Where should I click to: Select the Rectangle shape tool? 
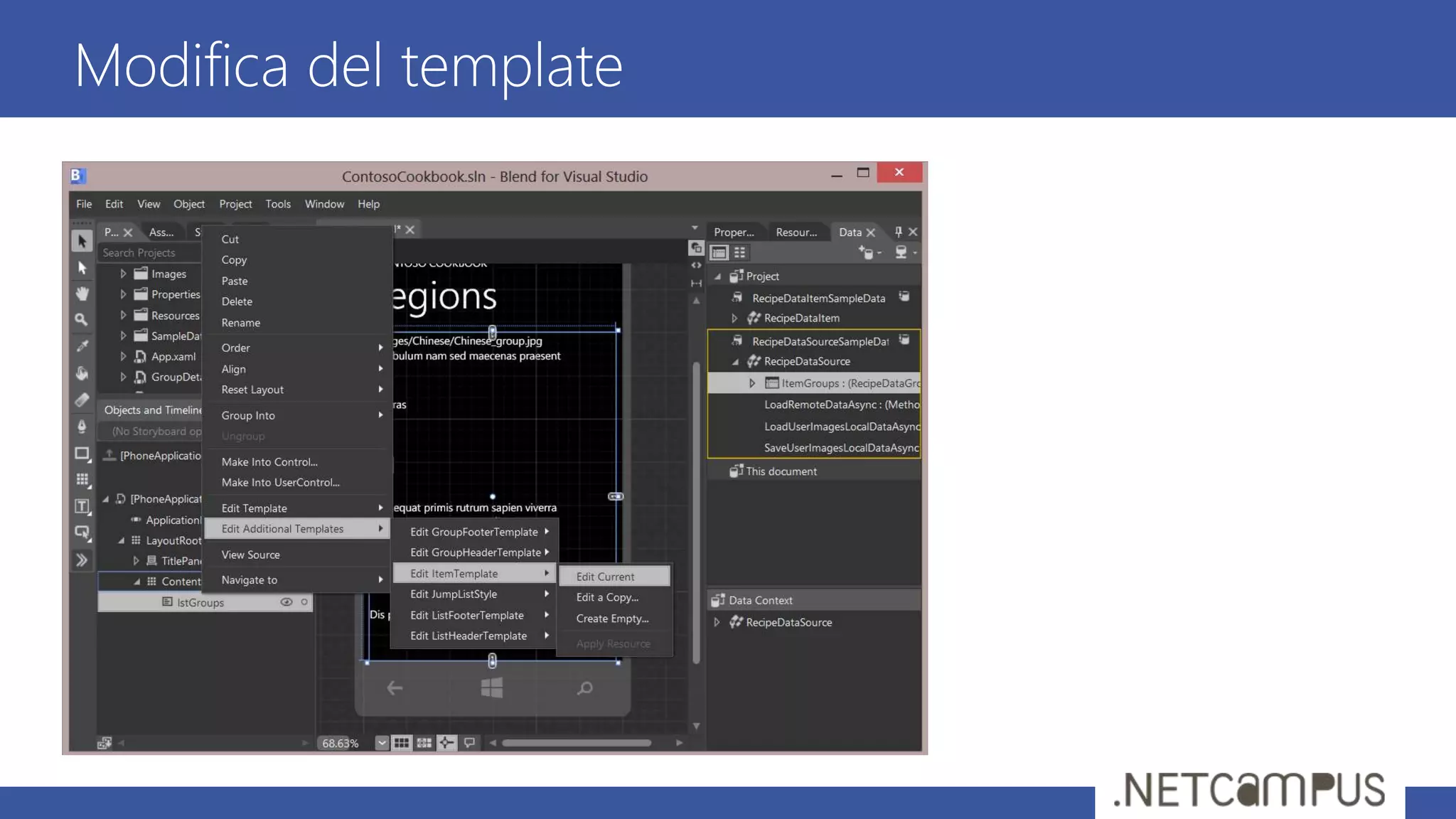[82, 453]
